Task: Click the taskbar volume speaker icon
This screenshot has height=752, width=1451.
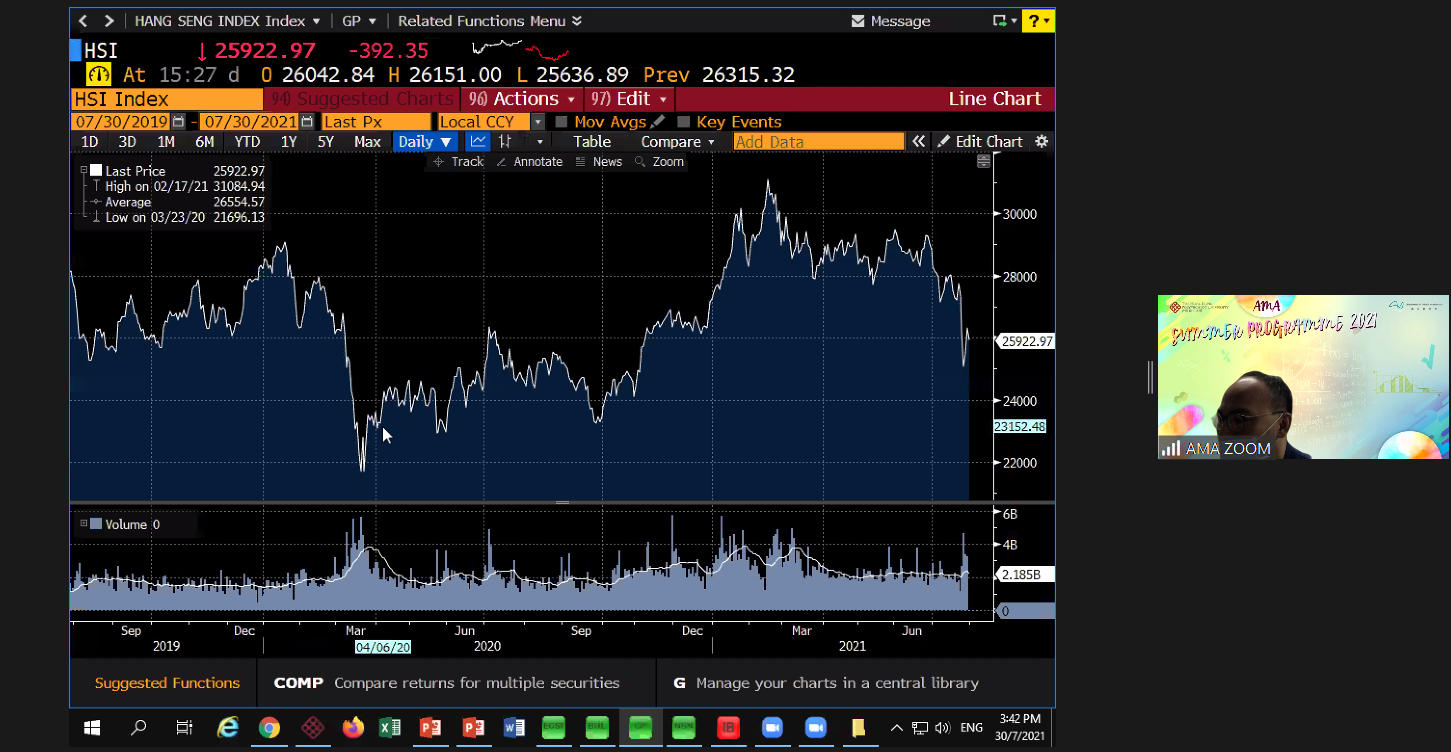Action: point(942,728)
